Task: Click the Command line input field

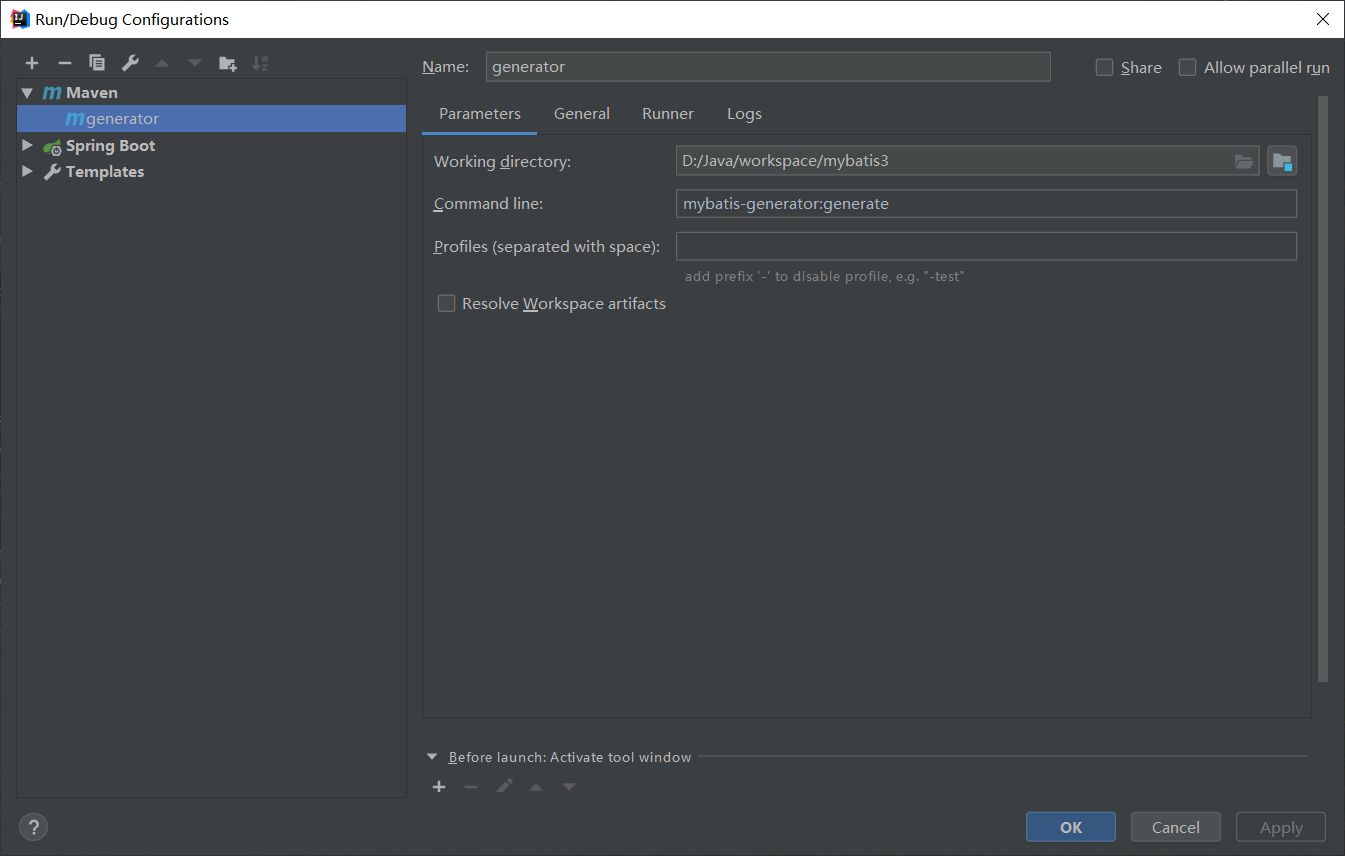Action: pos(986,204)
